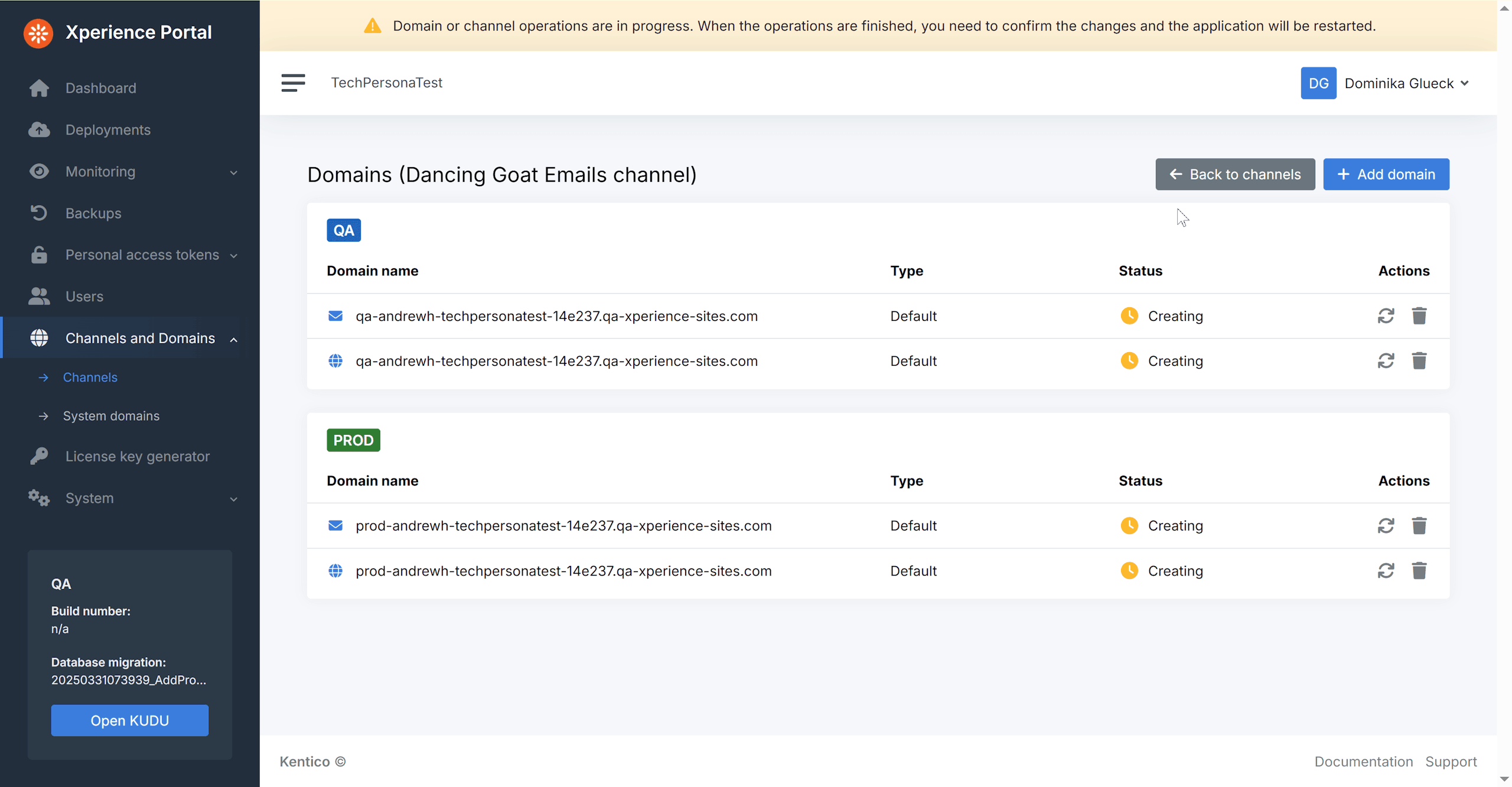Image resolution: width=1512 pixels, height=787 pixels.
Task: Open Dominika Glueck user dropdown
Action: (1385, 83)
